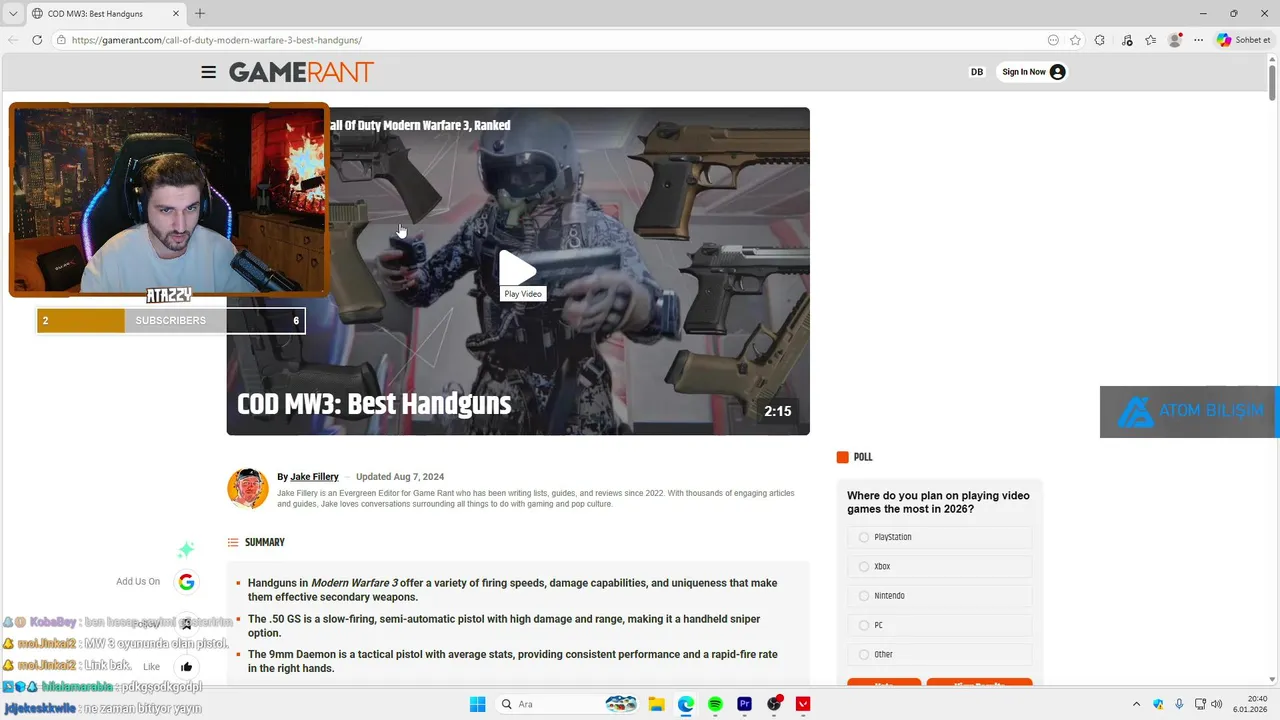This screenshot has width=1280, height=720.
Task: Click the video duration 2:15 badge
Action: click(x=778, y=411)
